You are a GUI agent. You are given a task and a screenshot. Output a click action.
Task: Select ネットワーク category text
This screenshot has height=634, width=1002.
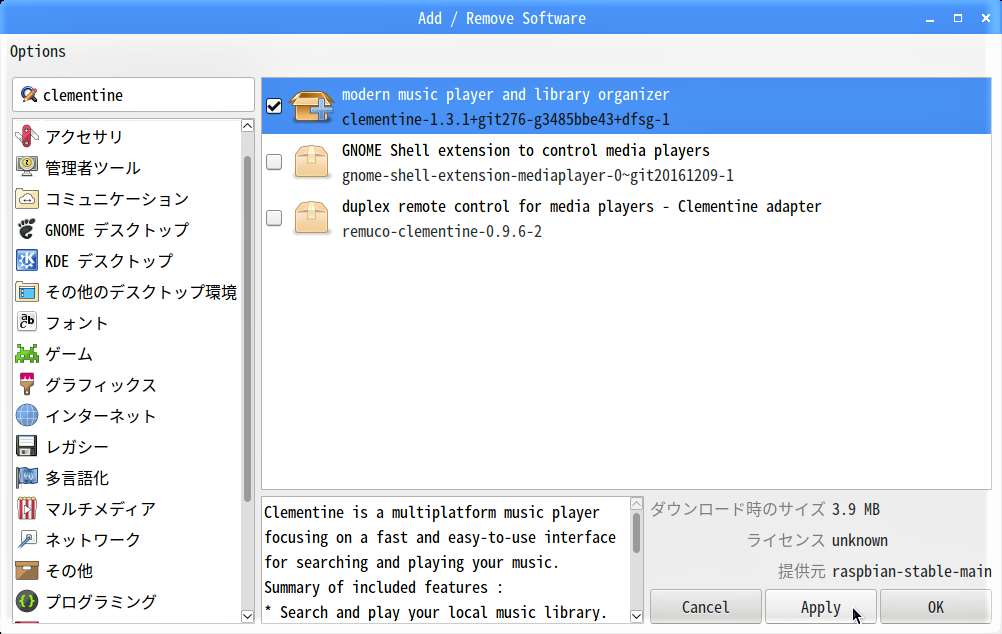[93, 540]
